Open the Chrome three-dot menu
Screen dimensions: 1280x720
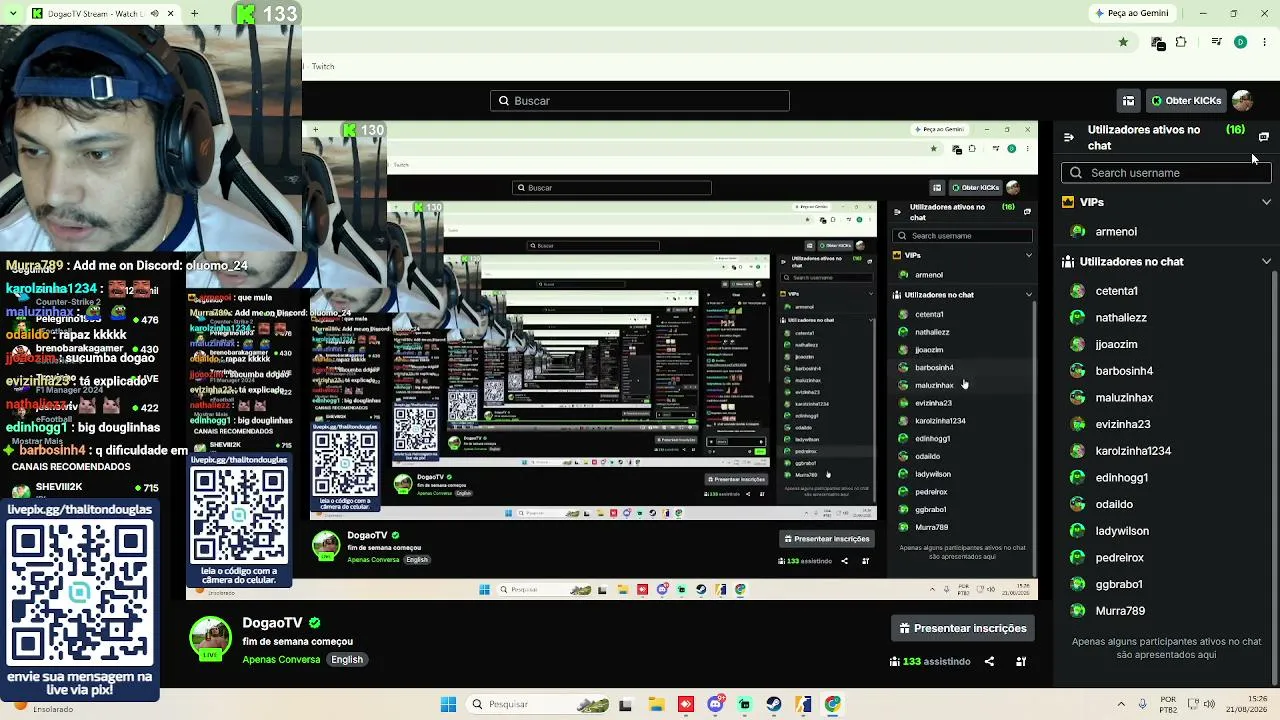(1264, 42)
